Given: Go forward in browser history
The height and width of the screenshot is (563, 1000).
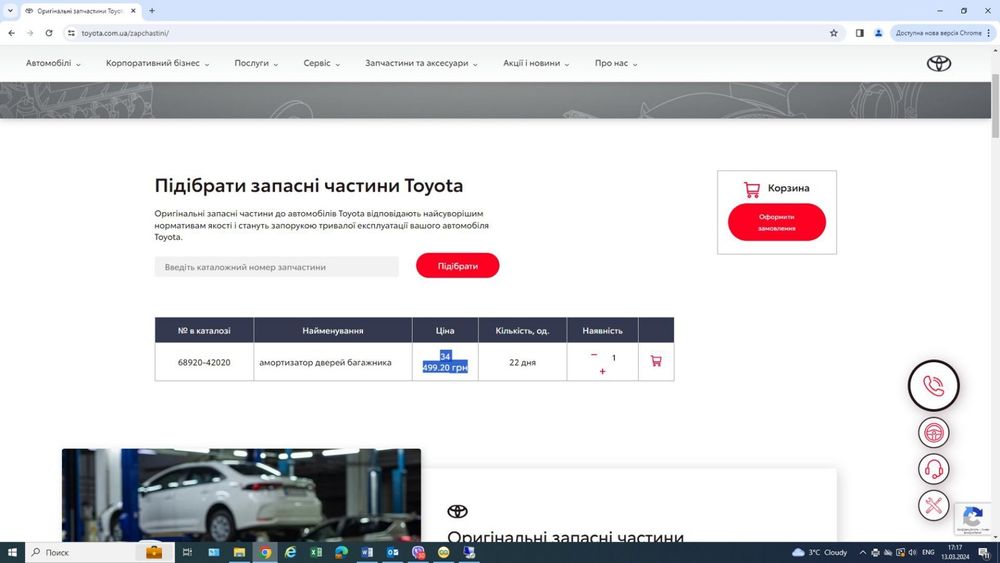Looking at the screenshot, I should click(30, 33).
